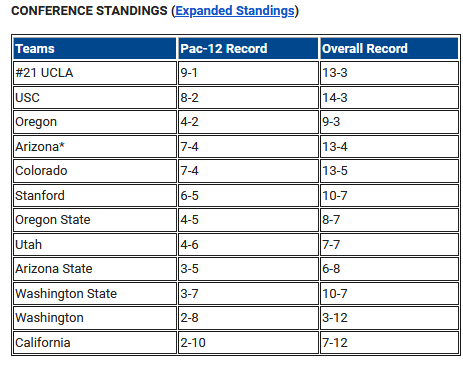Click the Stanford team cell

pos(95,196)
